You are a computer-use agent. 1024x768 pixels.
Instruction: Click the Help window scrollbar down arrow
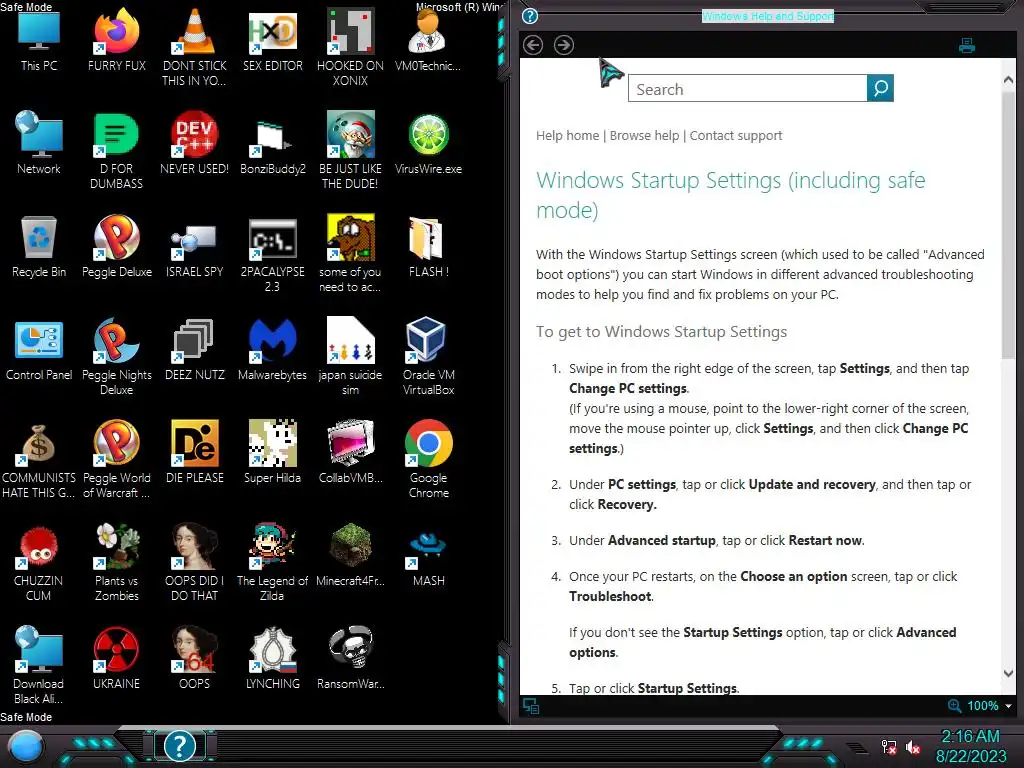click(x=1008, y=673)
